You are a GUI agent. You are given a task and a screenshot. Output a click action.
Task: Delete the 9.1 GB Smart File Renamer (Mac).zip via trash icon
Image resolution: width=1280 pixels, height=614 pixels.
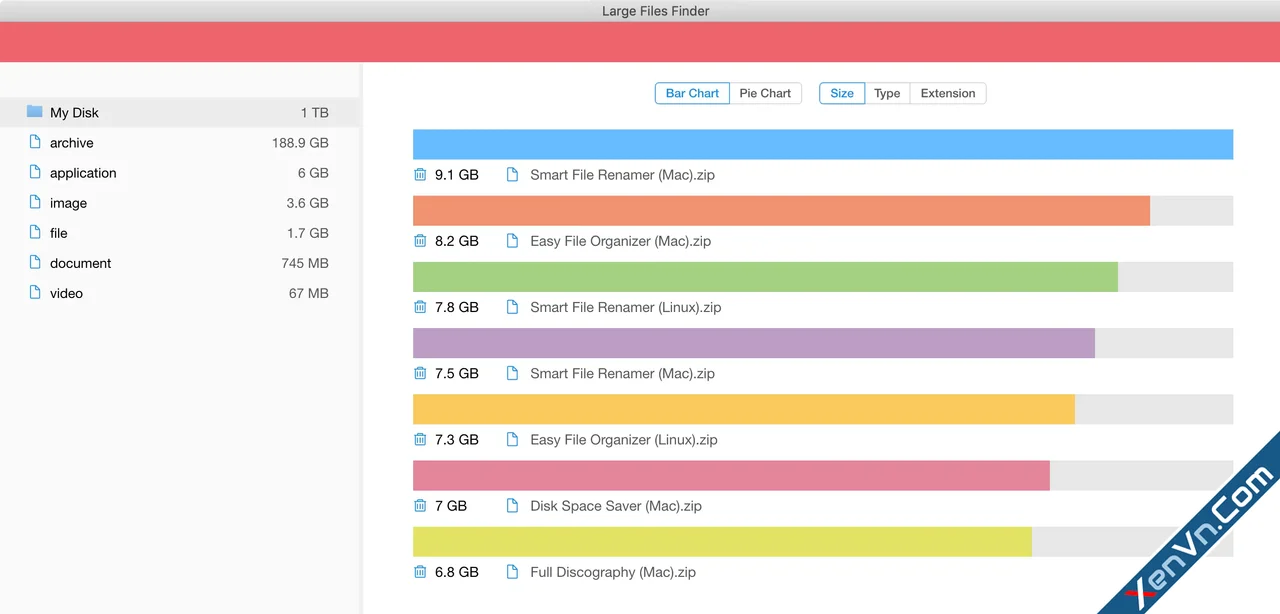coord(420,175)
